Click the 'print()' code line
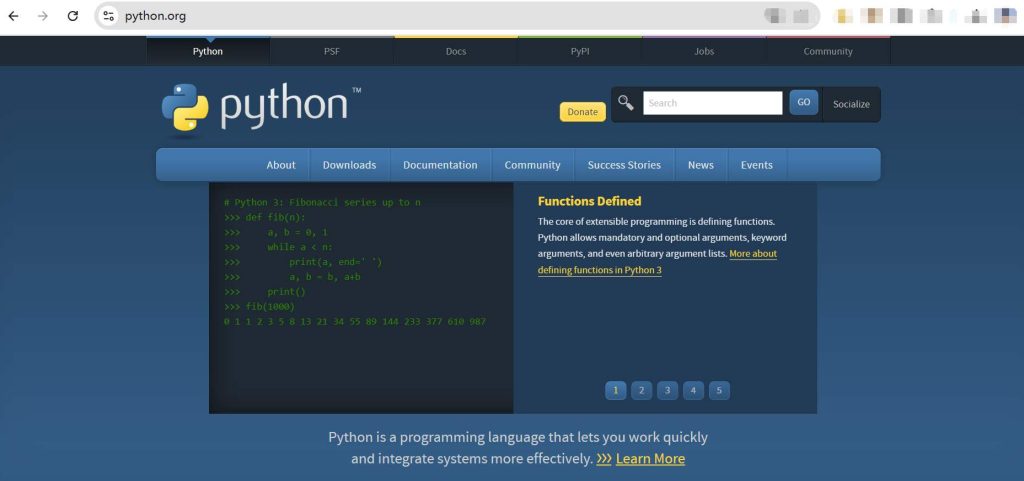Image resolution: width=1024 pixels, height=481 pixels. (x=286, y=292)
